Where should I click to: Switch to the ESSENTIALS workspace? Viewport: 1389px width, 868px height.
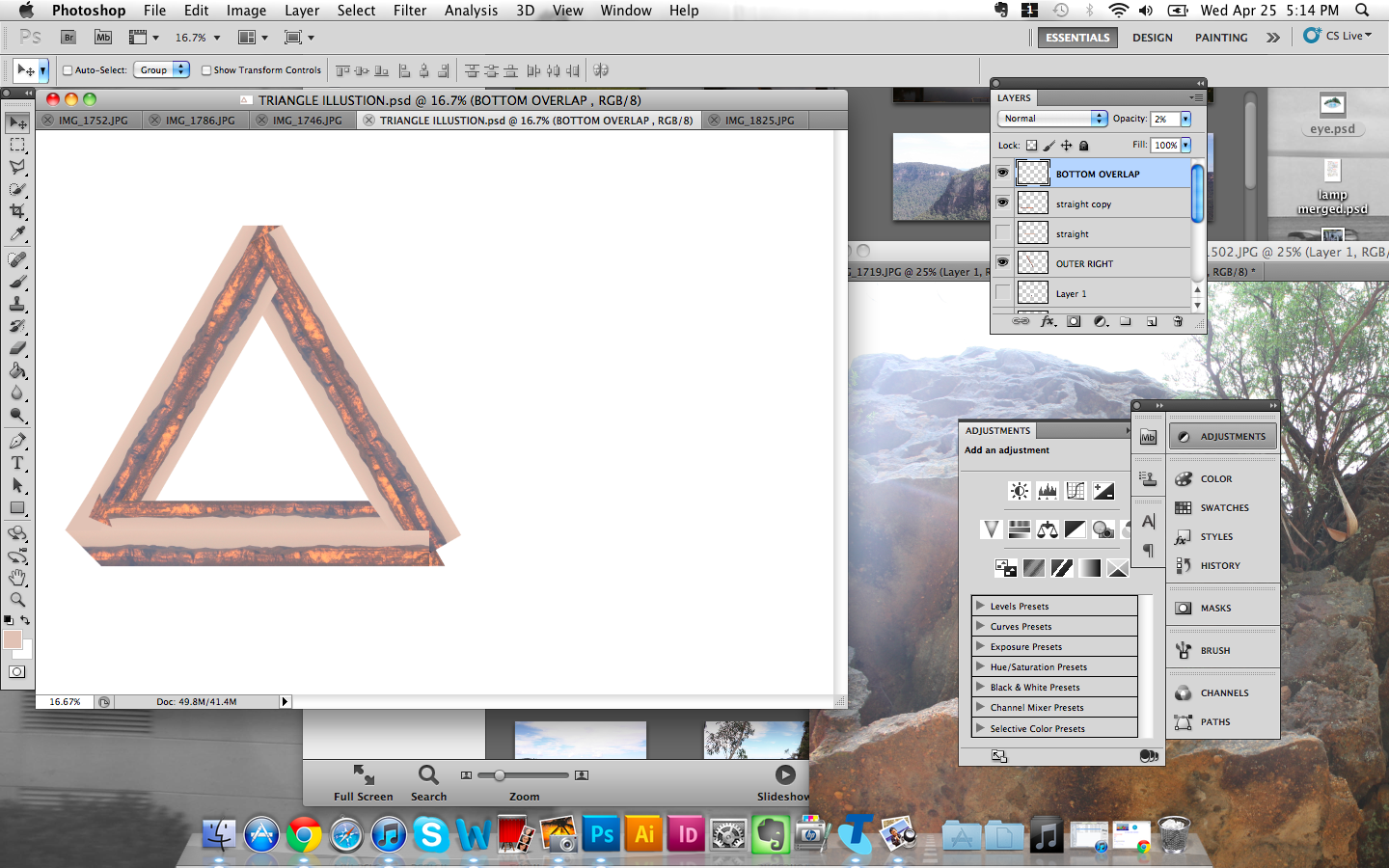(x=1077, y=38)
